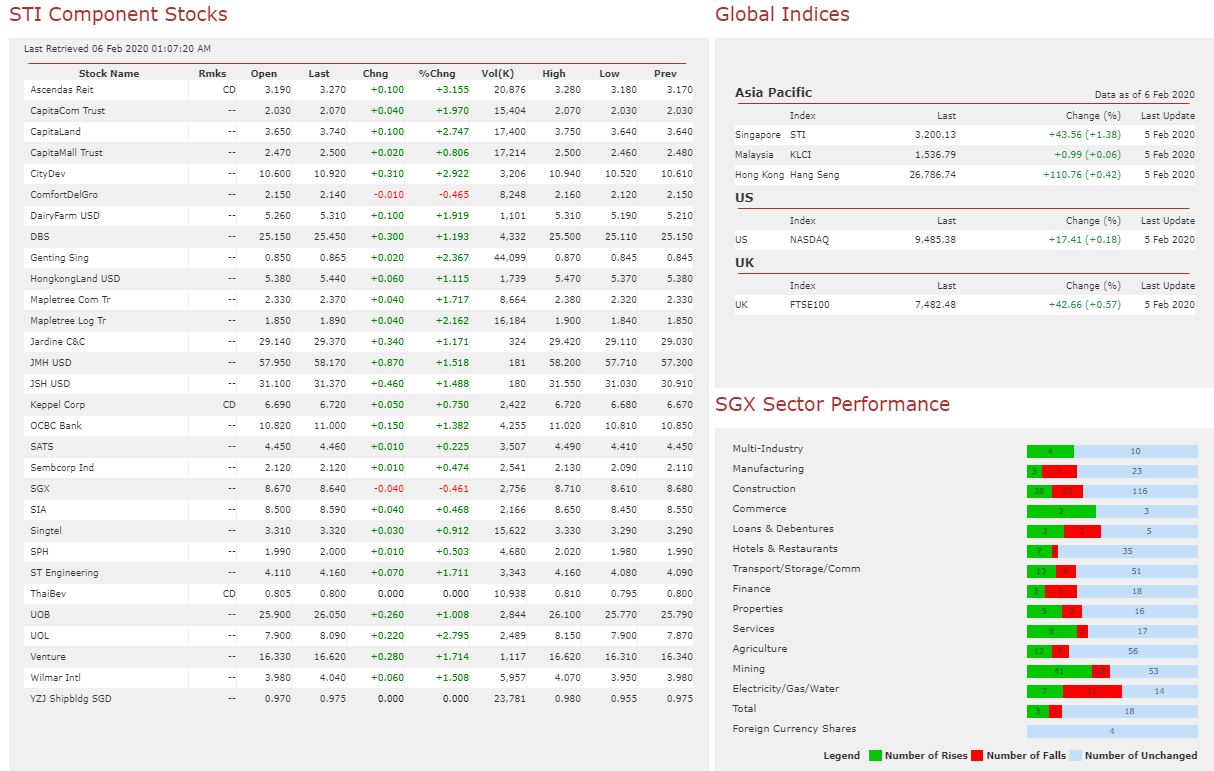Select the Venture stock name

[x=48, y=656]
